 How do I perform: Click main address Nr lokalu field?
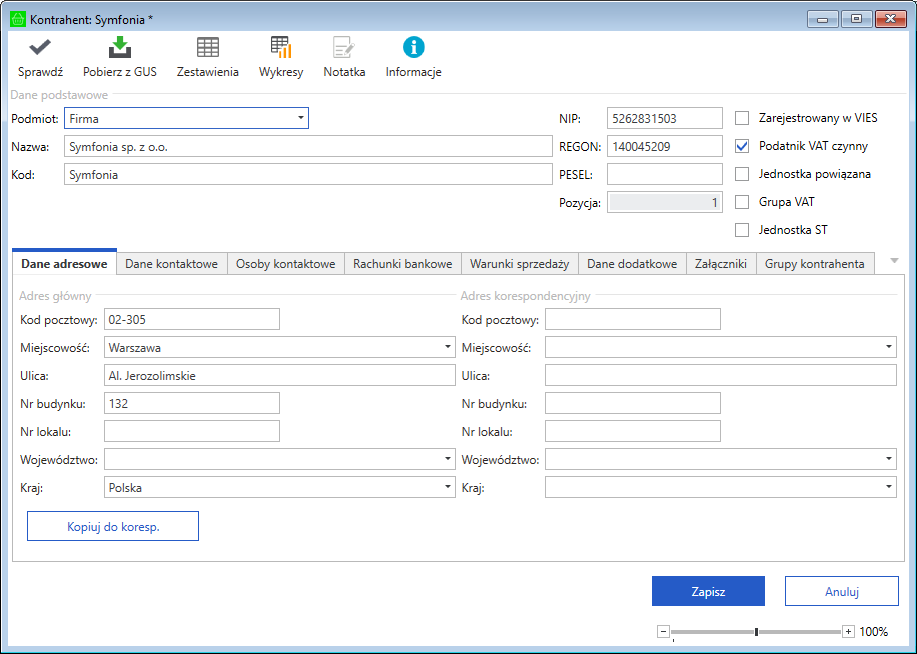(x=192, y=432)
